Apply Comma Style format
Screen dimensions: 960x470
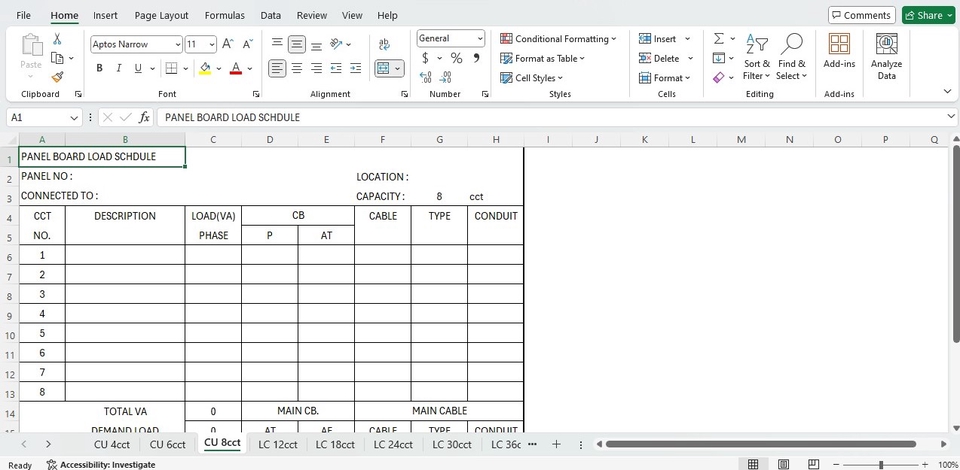(x=476, y=58)
